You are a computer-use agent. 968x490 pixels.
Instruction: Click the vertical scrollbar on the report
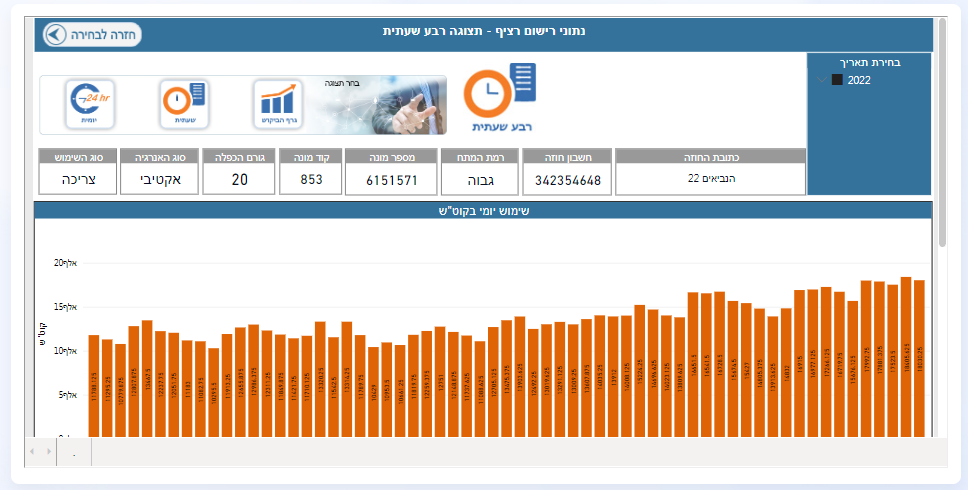pos(941,130)
